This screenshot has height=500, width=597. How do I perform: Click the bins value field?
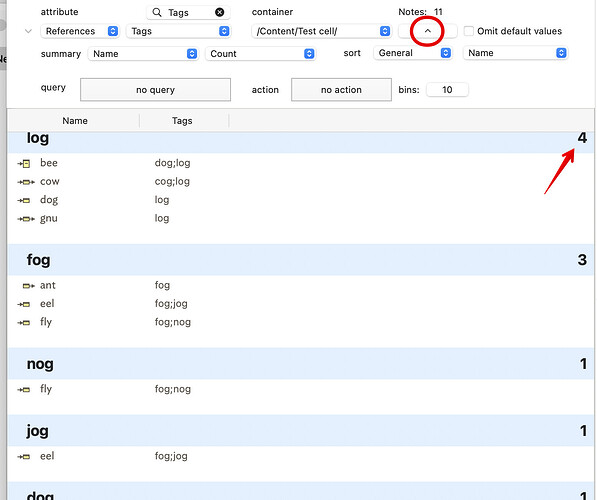tap(447, 90)
